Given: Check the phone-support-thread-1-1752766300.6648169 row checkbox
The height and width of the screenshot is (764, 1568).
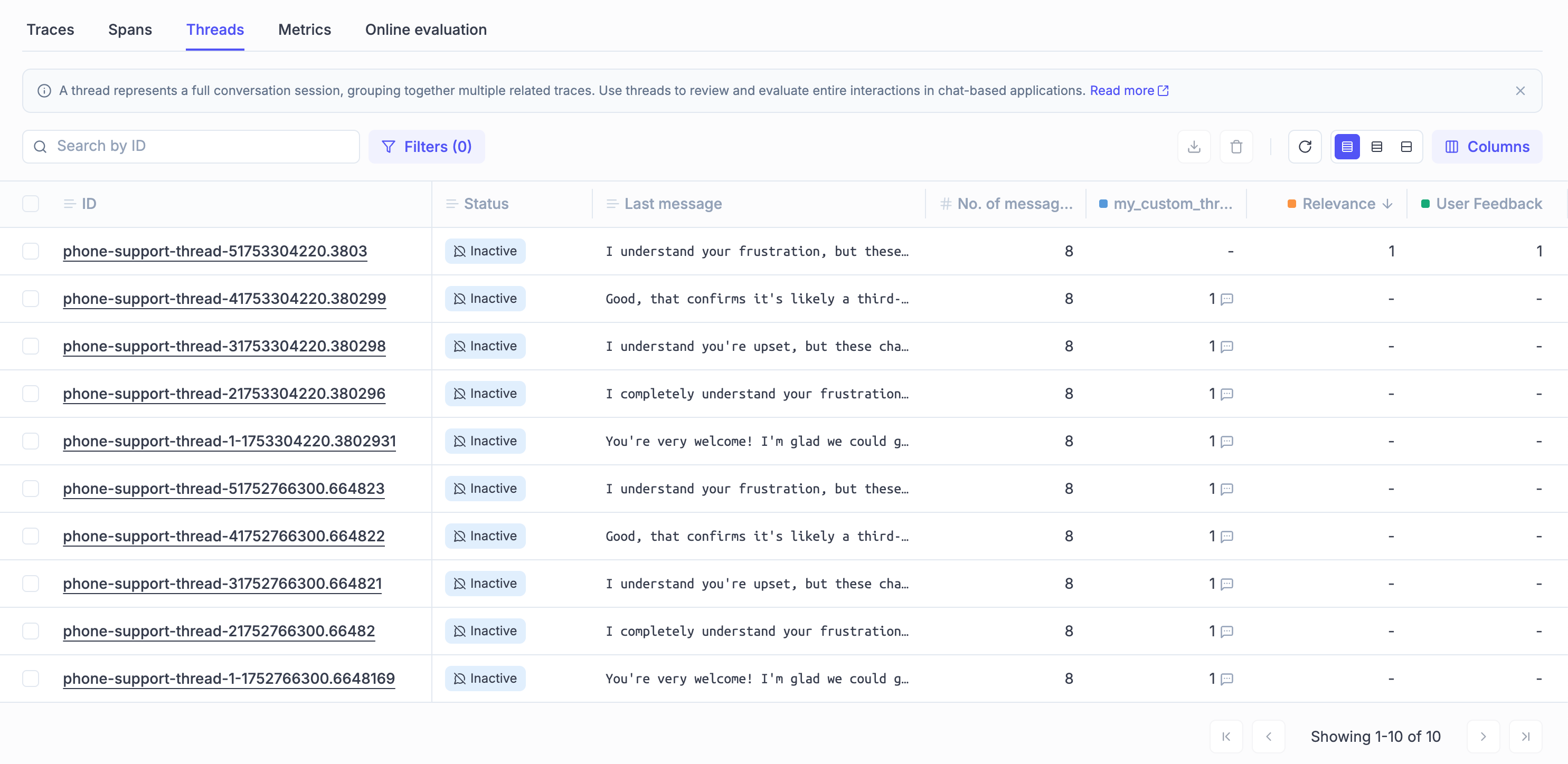Looking at the screenshot, I should coord(31,678).
